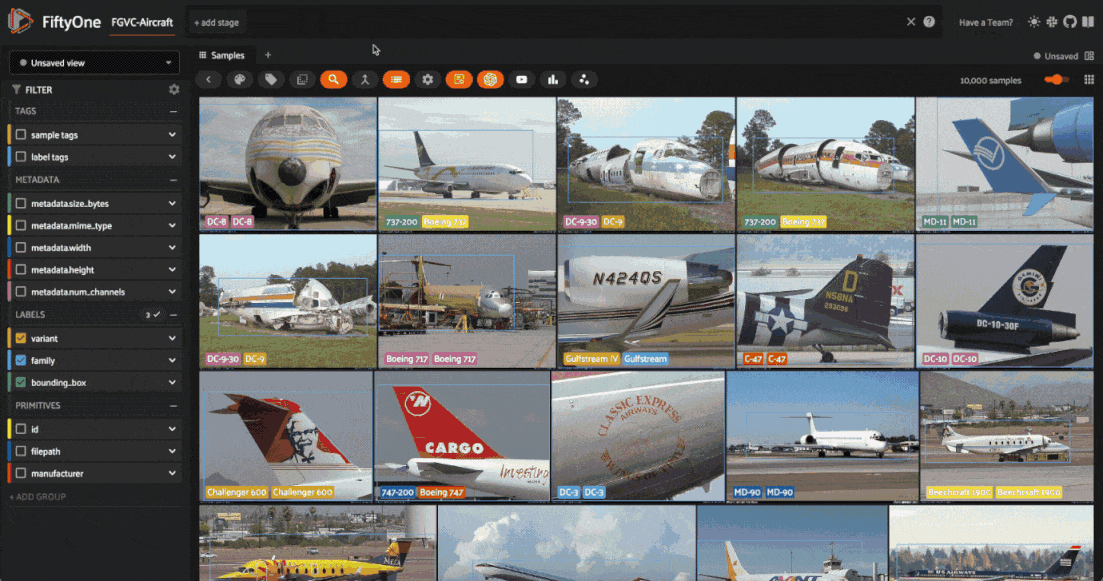This screenshot has height=581, width=1103.
Task: Expand the metadata.width filter chevron
Action: tap(172, 248)
